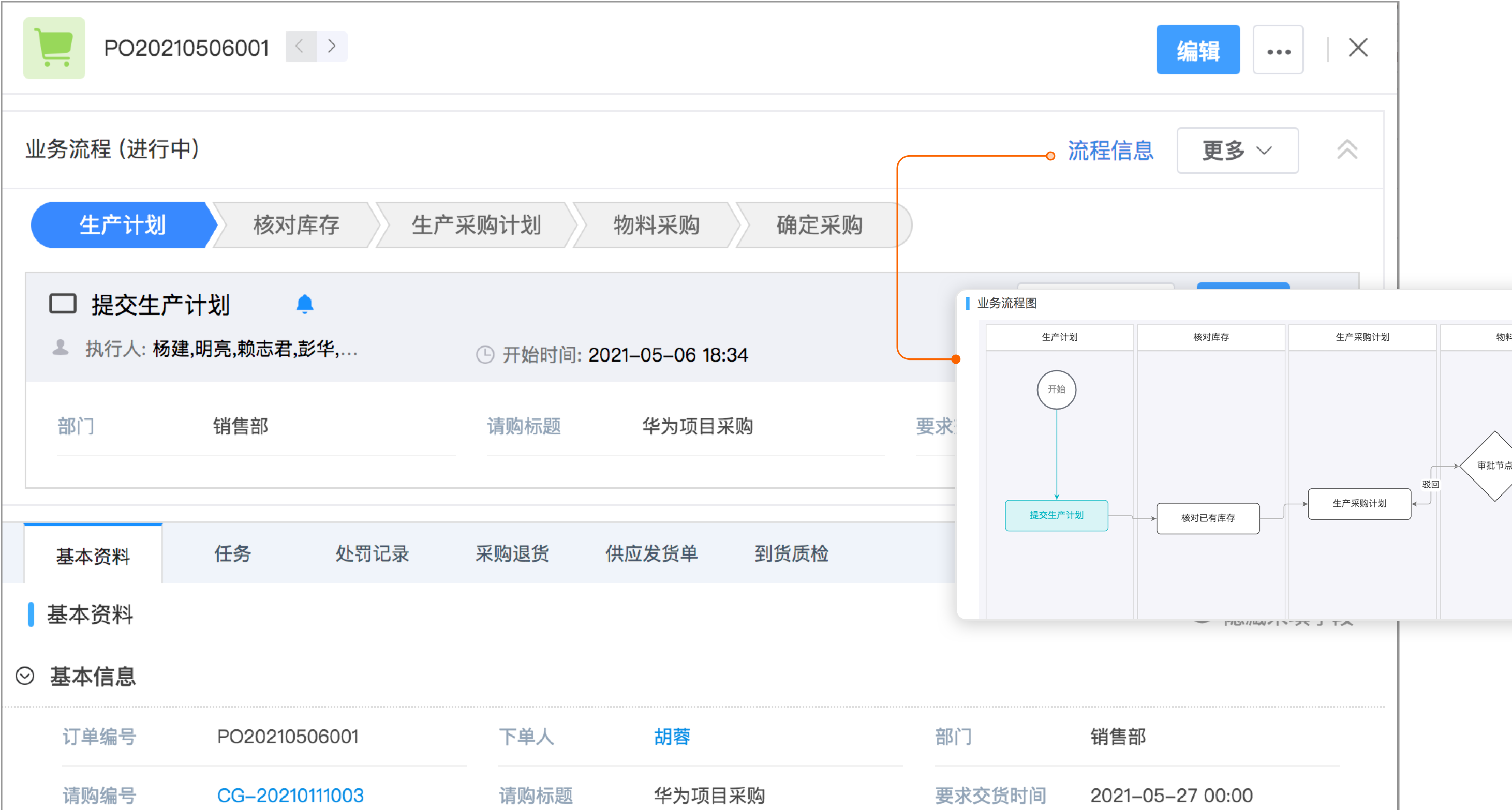Collapse the 业务流程 section with double chevron
The width and height of the screenshot is (1512, 810).
1347,149
